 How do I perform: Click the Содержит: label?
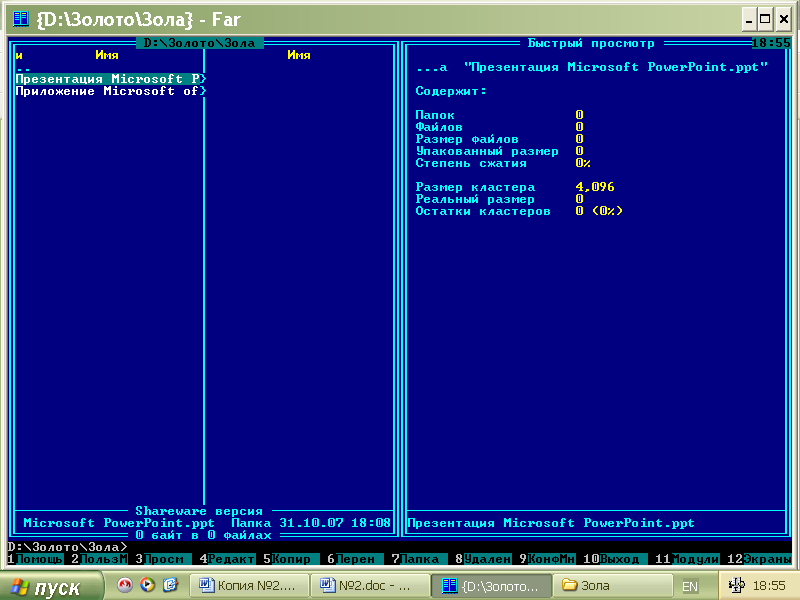tap(451, 91)
